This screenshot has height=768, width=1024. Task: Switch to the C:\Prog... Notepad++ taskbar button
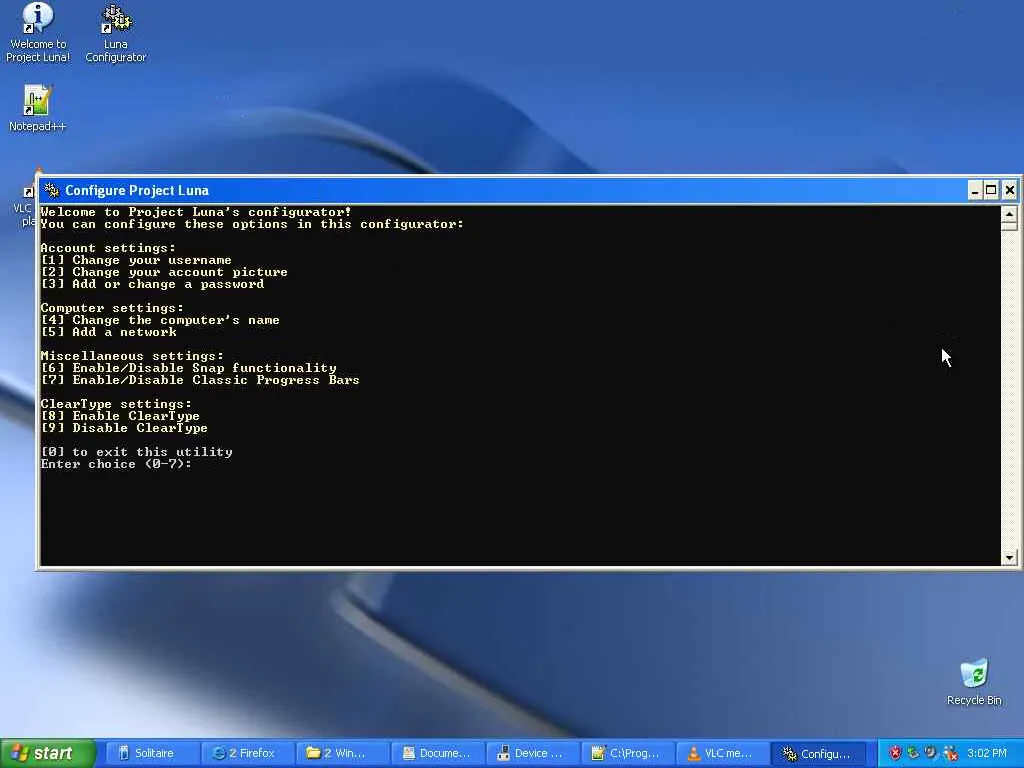[627, 753]
